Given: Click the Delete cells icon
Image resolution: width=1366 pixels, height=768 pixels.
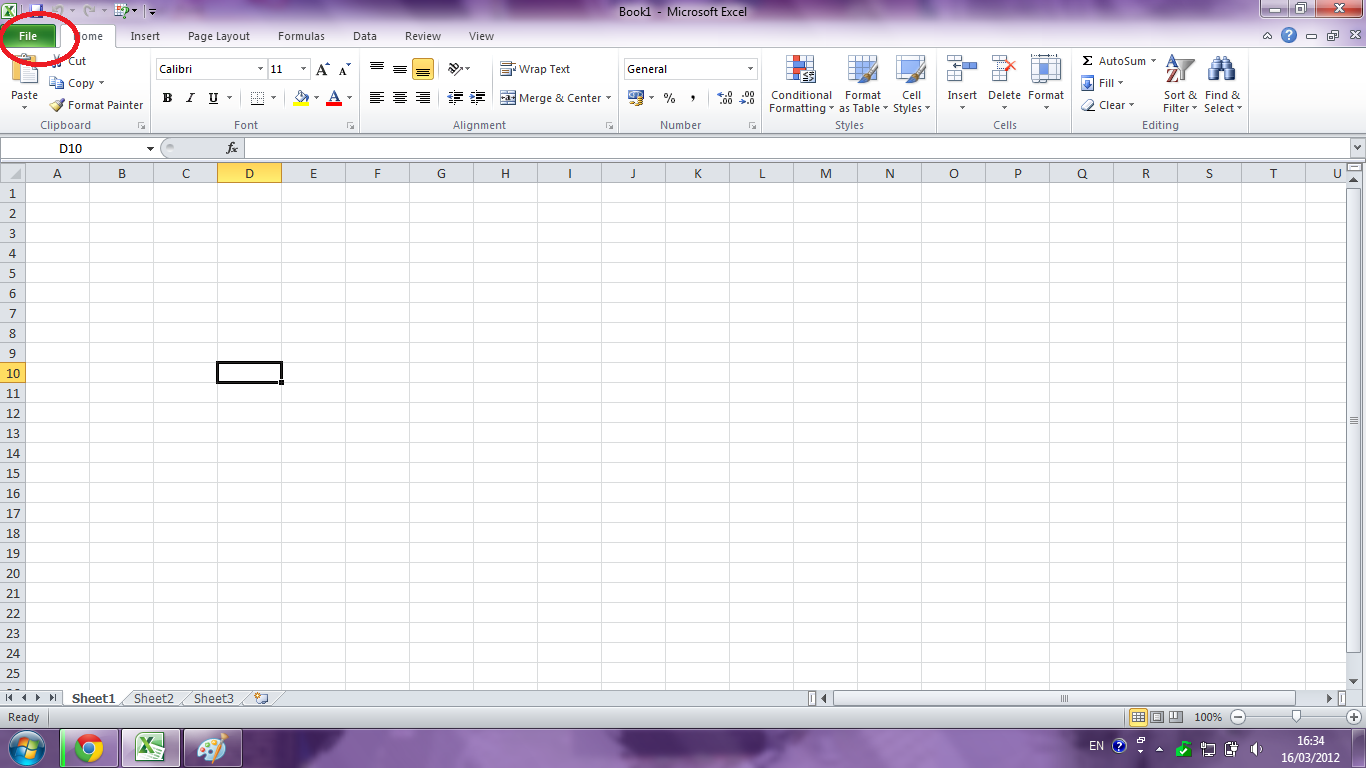Looking at the screenshot, I should click(1004, 69).
